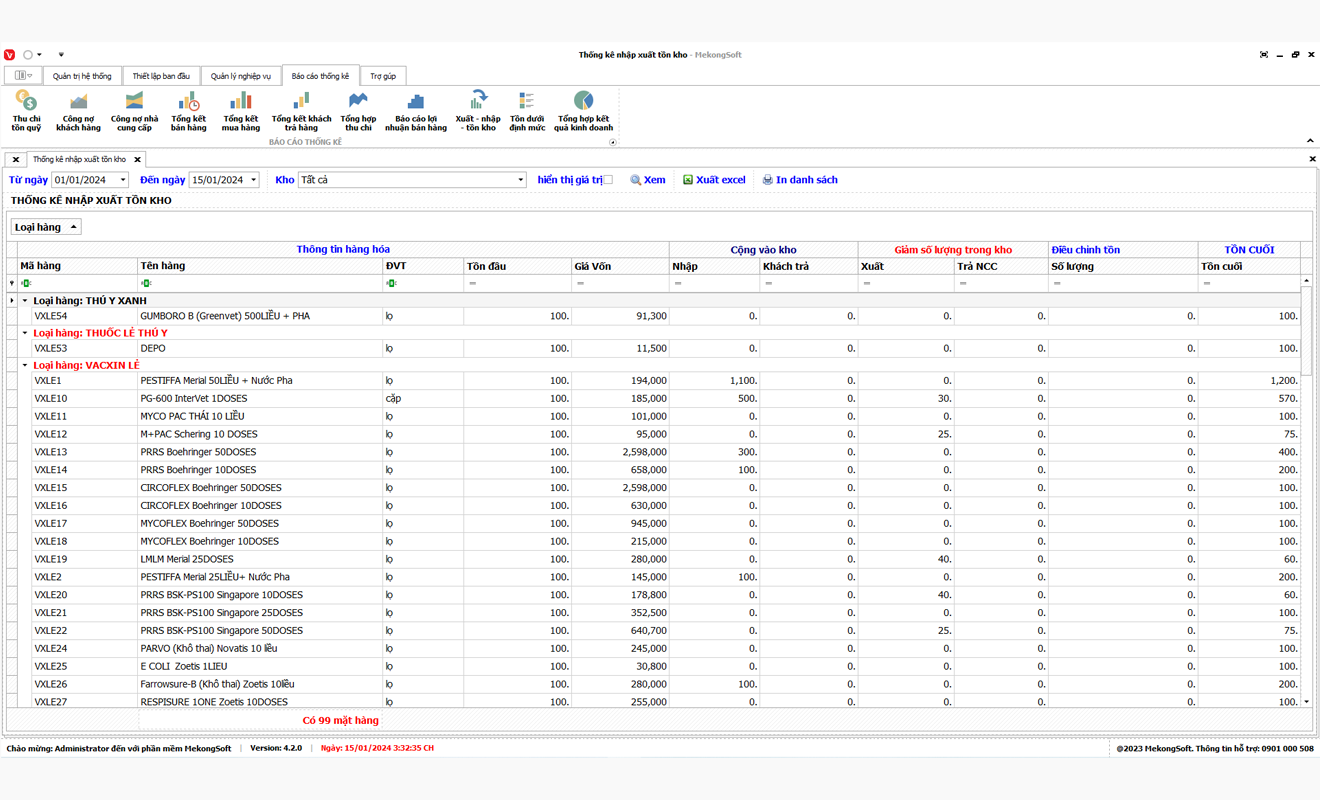Click the filter icon under Giá Vốn

(x=580, y=284)
